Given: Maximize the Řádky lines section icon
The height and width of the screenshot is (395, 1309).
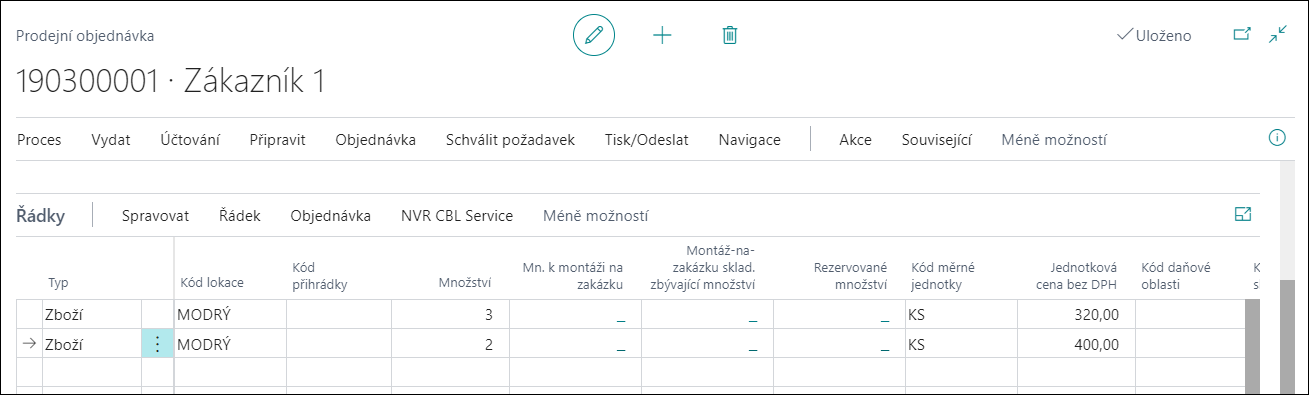Looking at the screenshot, I should (x=1243, y=214).
